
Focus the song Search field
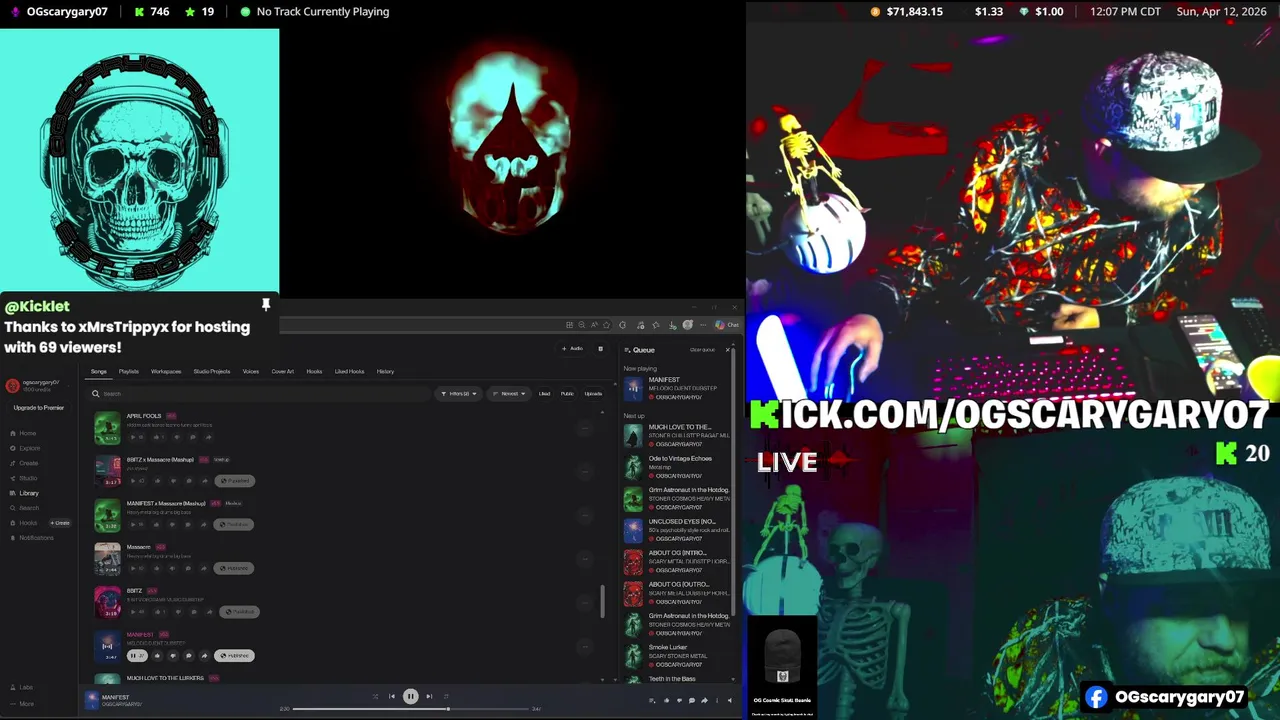(260, 393)
